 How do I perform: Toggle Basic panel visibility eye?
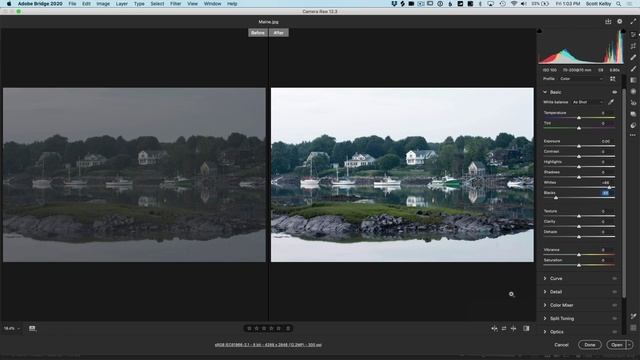click(614, 92)
